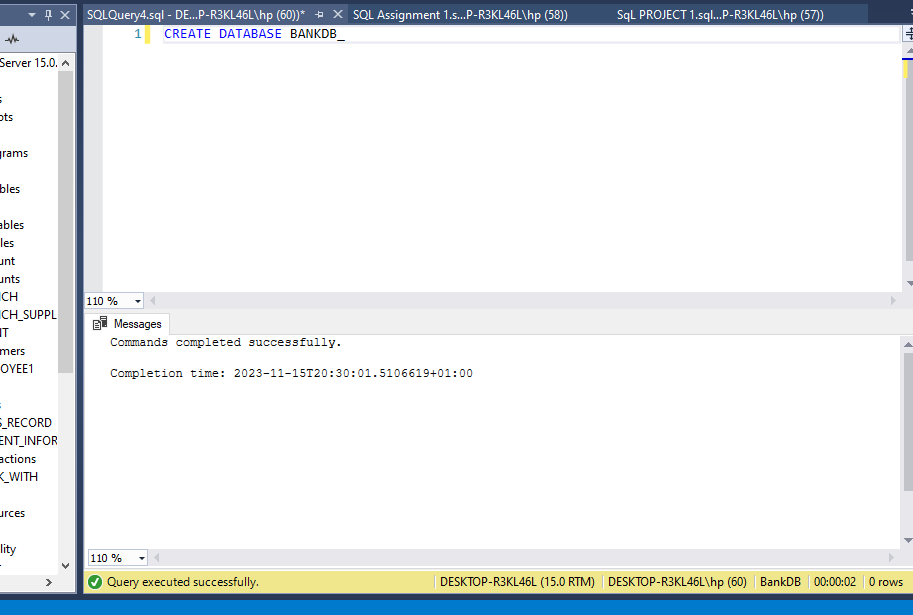The width and height of the screenshot is (913, 615).
Task: Click BankDB in the status bar
Action: click(x=780, y=581)
